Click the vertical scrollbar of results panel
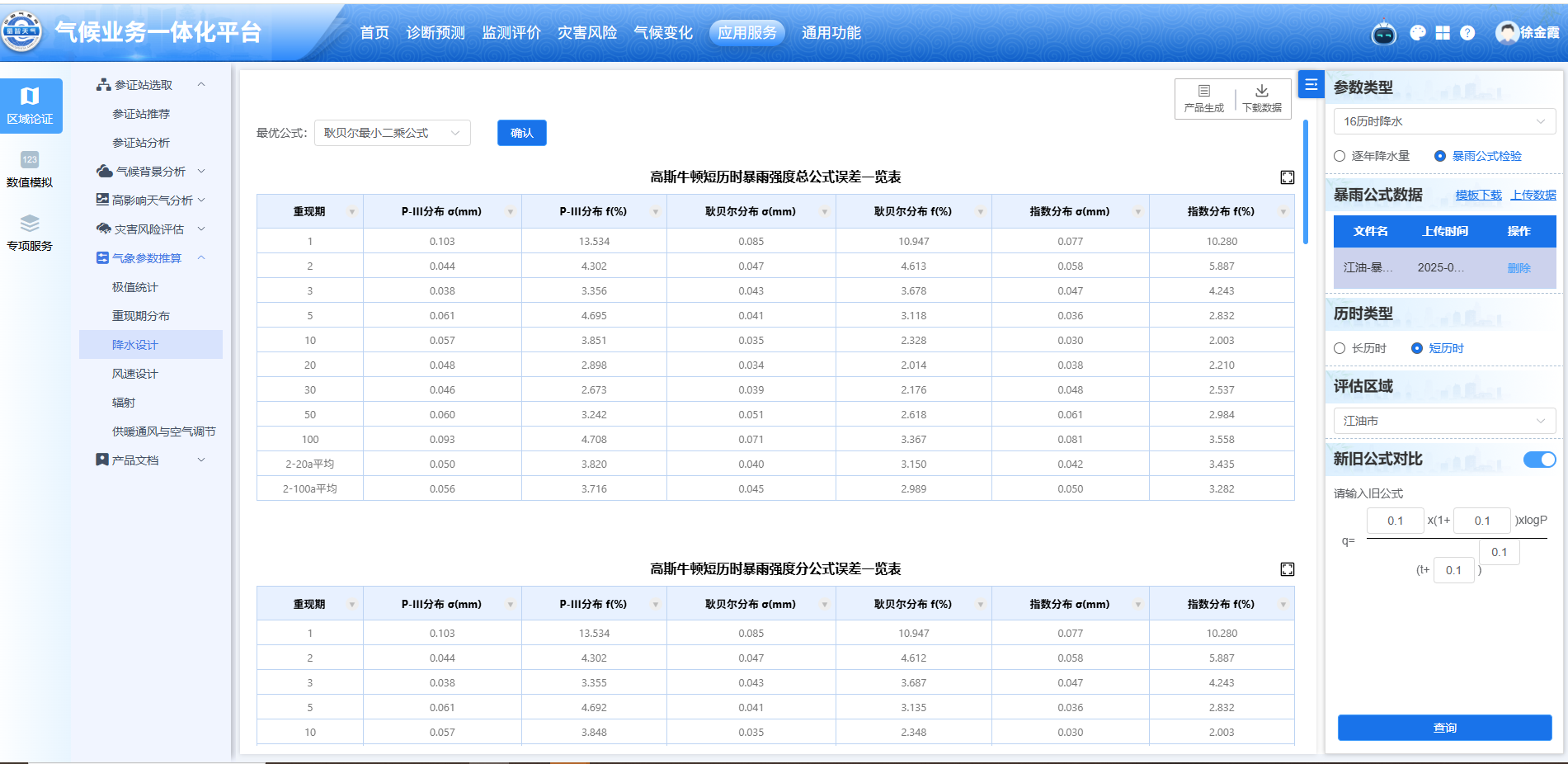The height and width of the screenshot is (764, 1568). (1305, 182)
